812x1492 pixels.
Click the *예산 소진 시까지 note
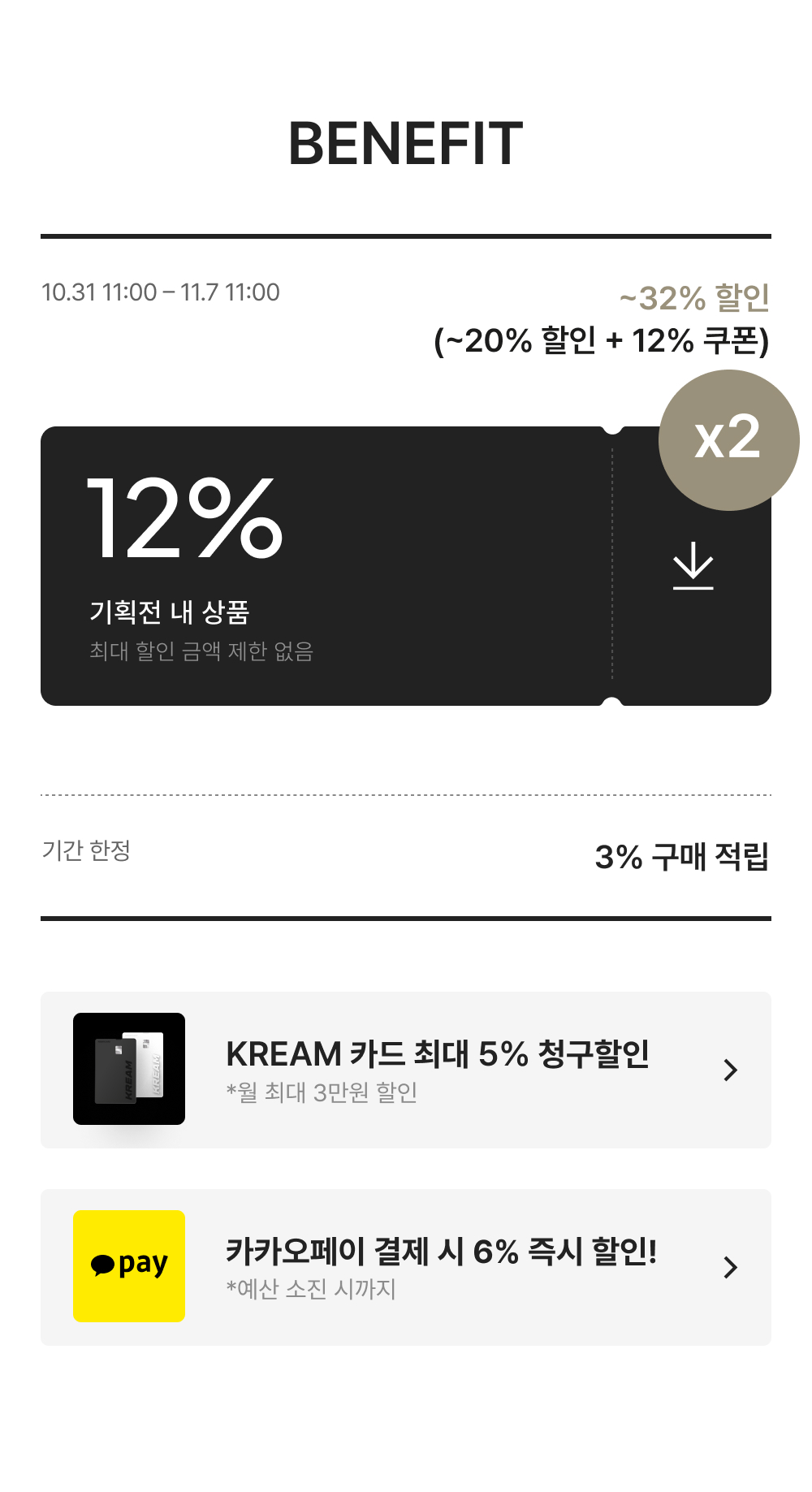pyautogui.click(x=311, y=1289)
